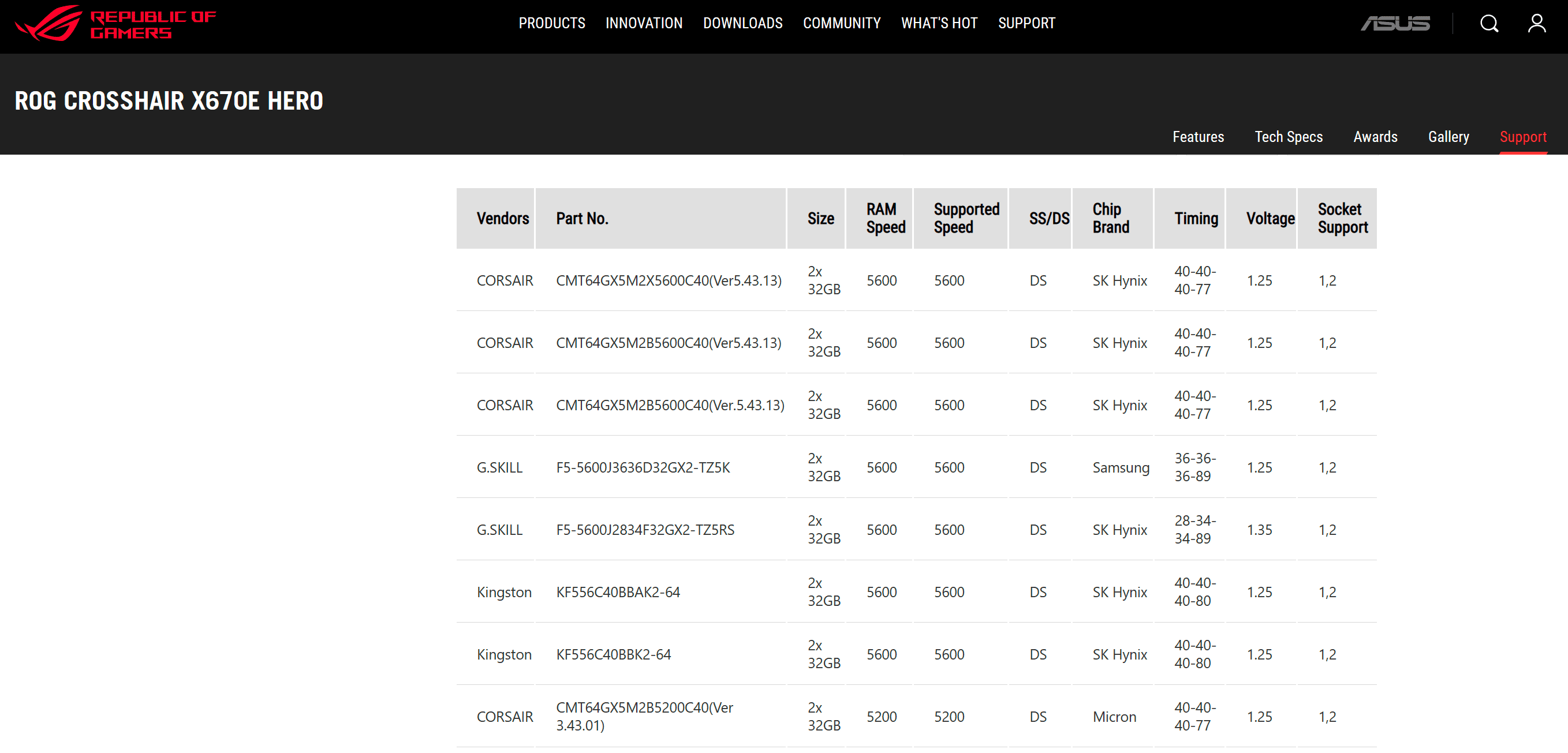Viewport: 1568px width, 753px height.
Task: Open the COMMUNITY menu
Action: click(x=841, y=23)
